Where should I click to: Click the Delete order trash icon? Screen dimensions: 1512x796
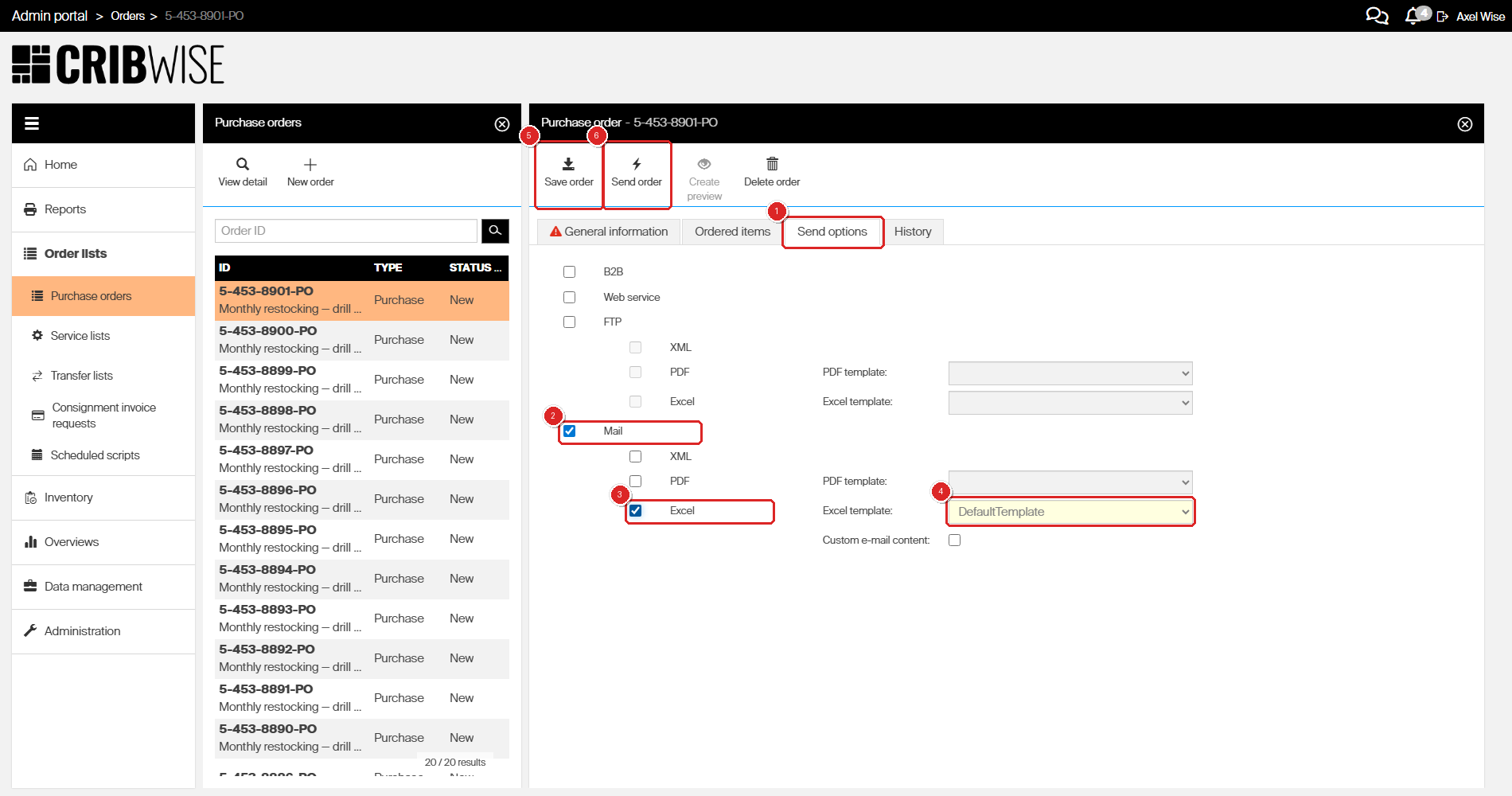(771, 164)
